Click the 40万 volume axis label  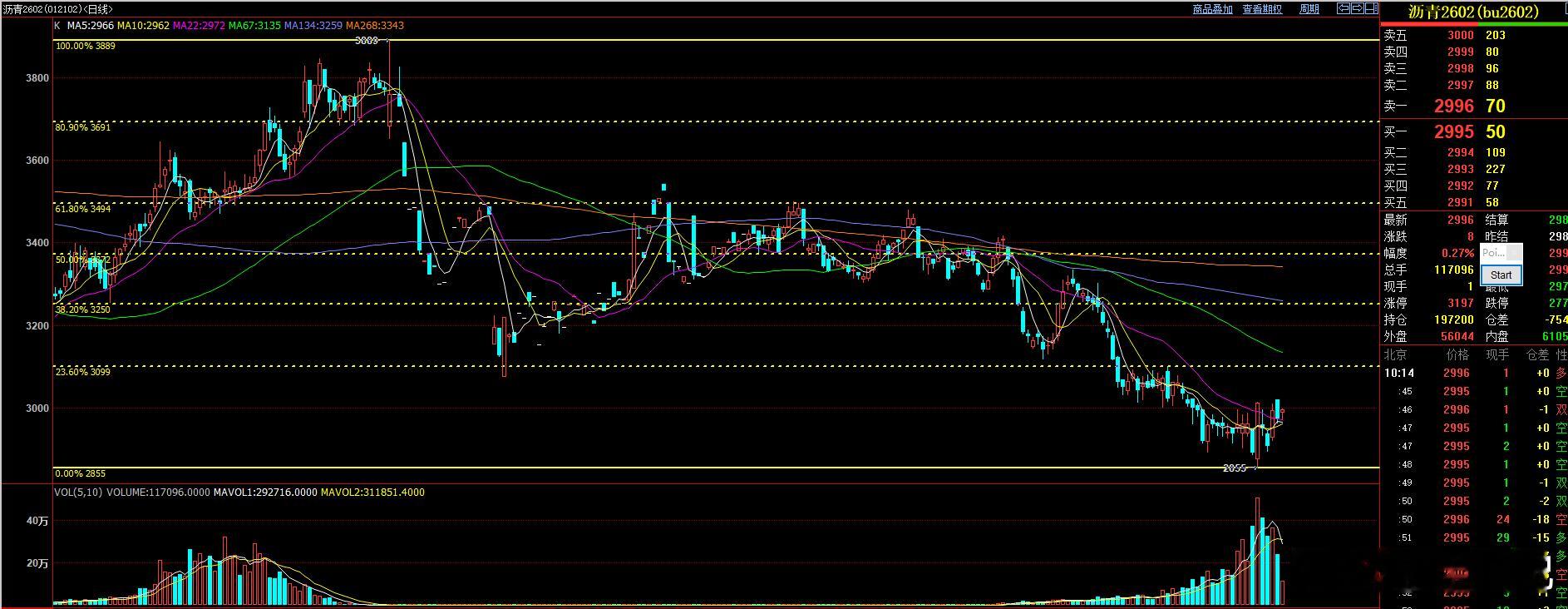coord(37,521)
